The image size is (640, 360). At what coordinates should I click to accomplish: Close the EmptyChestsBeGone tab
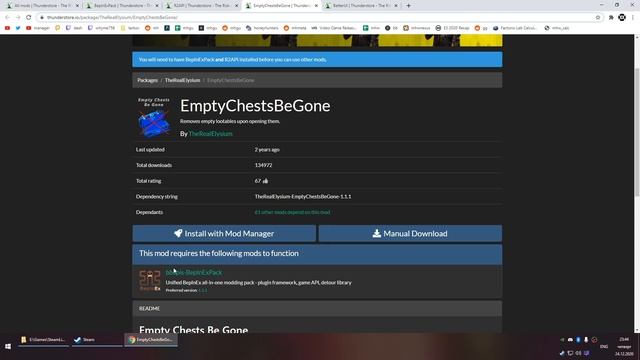click(316, 6)
